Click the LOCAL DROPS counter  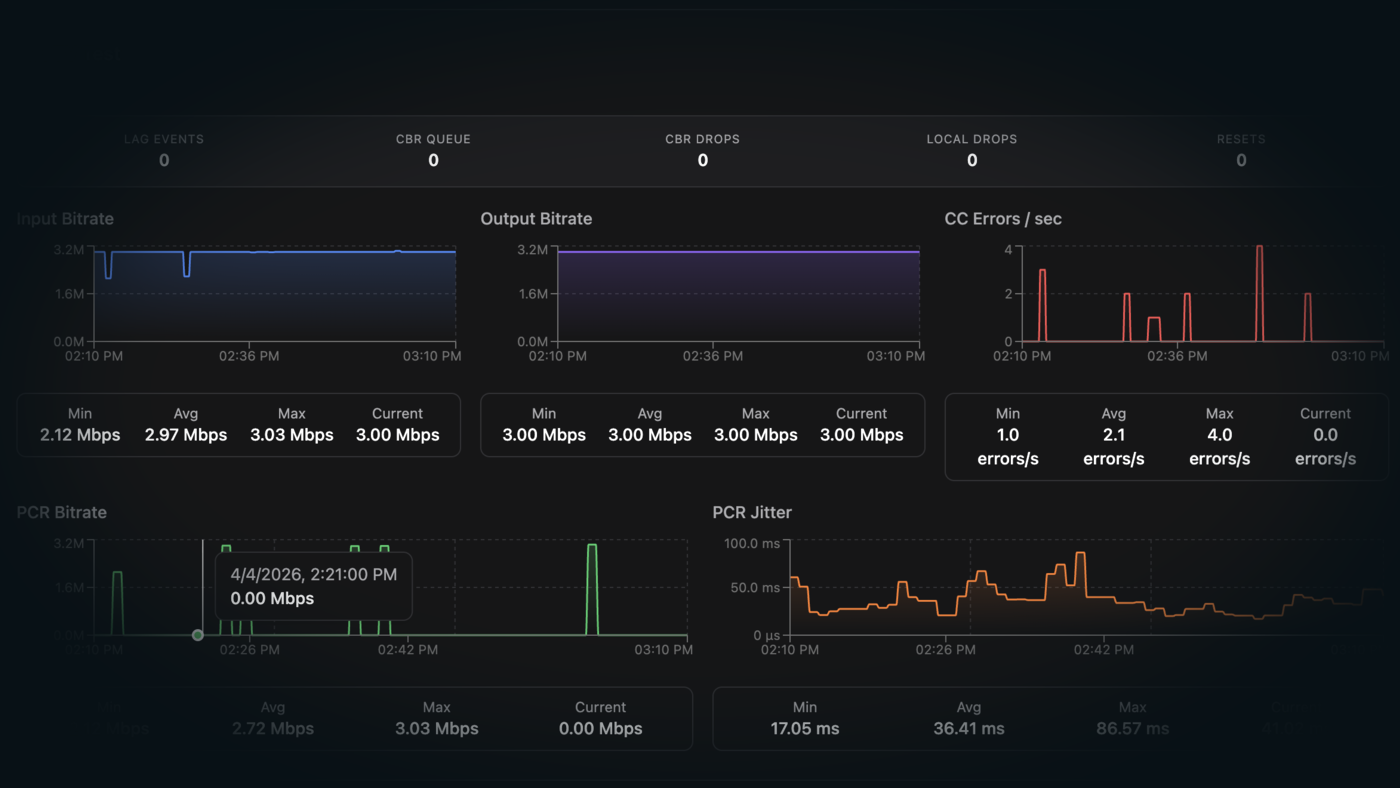pyautogui.click(x=971, y=150)
